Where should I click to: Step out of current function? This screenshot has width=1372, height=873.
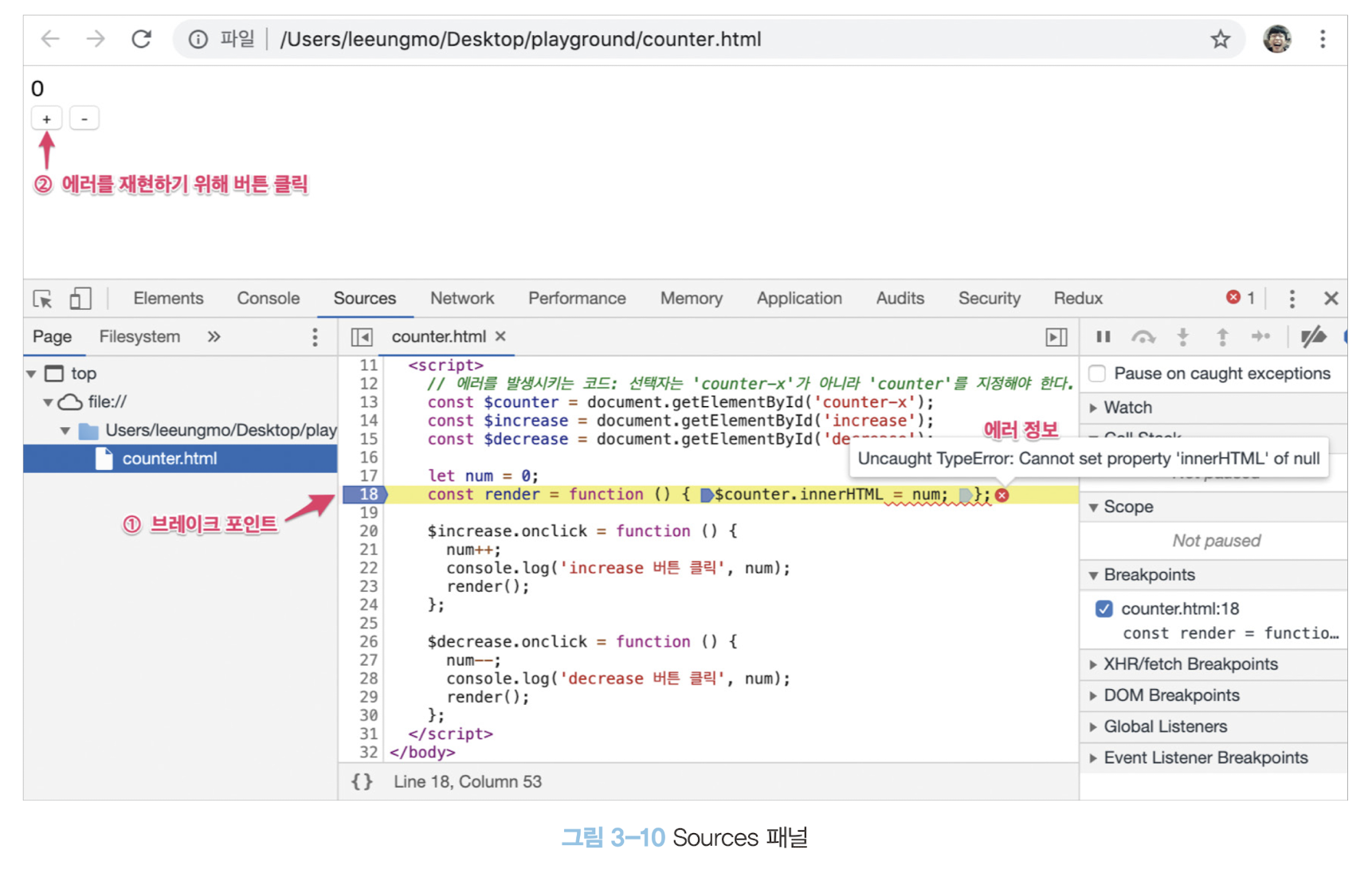point(1222,337)
